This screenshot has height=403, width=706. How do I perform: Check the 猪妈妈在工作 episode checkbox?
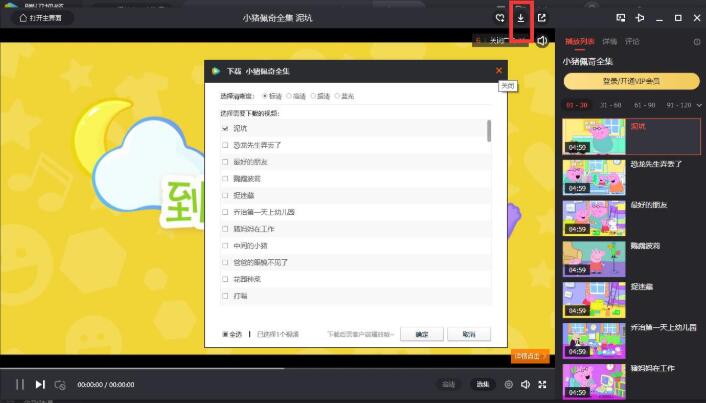click(x=225, y=229)
